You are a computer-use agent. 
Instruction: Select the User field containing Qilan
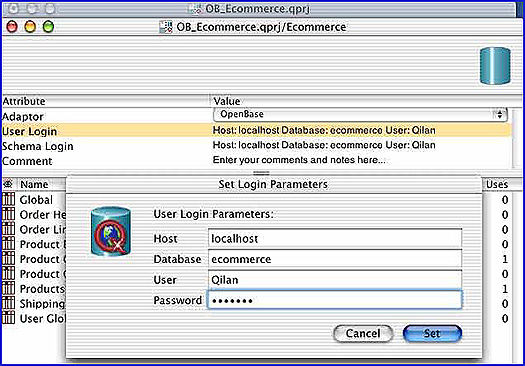(335, 280)
